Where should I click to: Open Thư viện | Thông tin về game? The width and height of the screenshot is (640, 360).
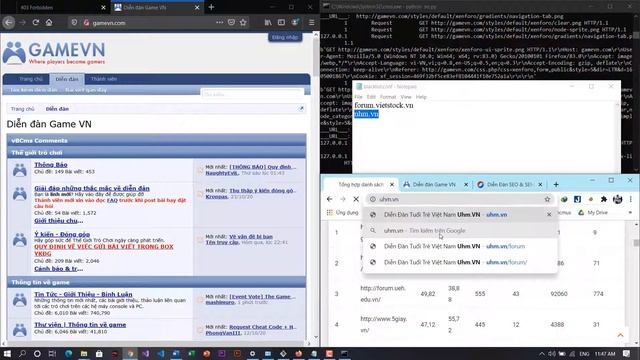pyautogui.click(x=80, y=325)
